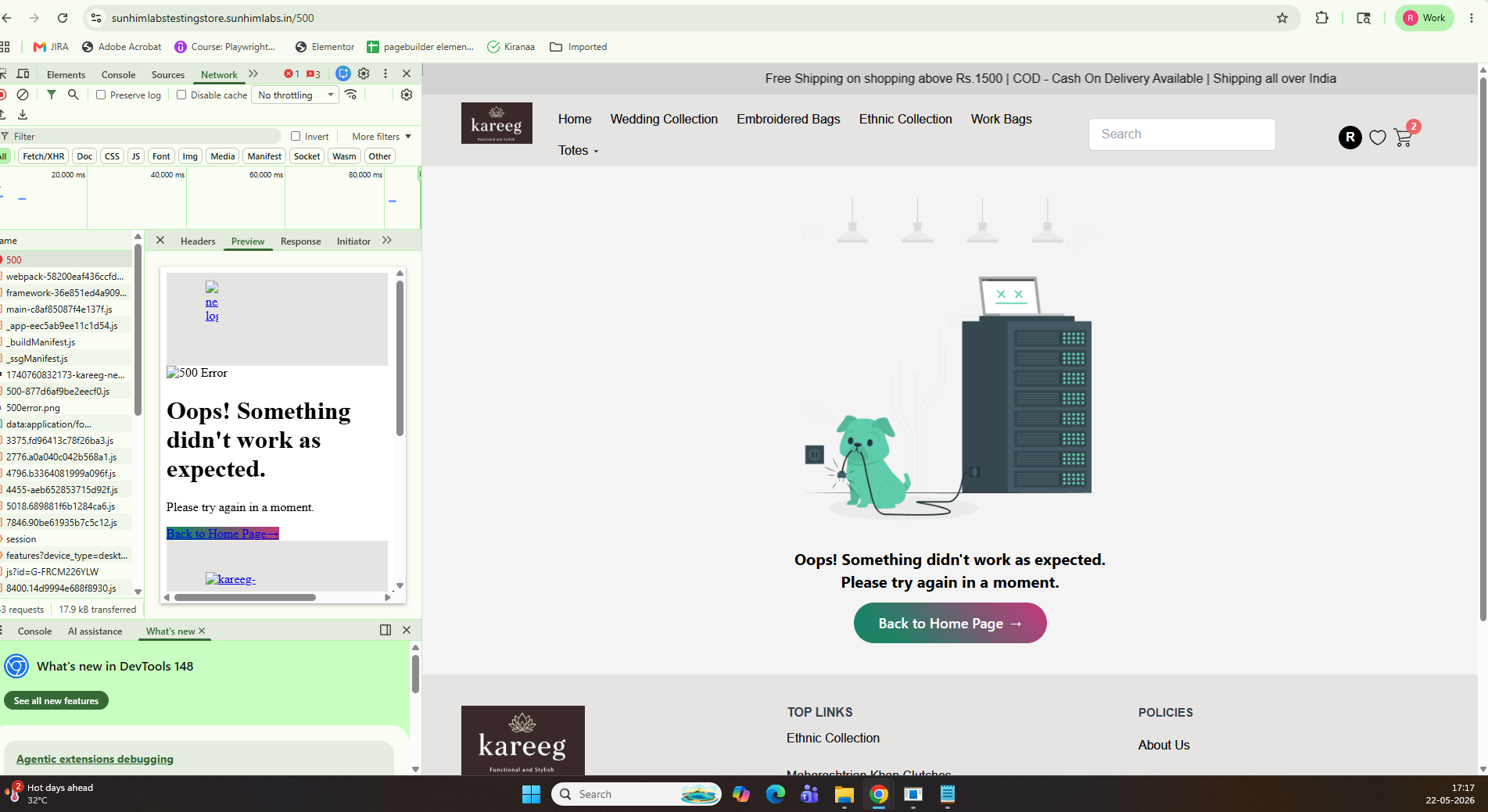Open the Chrome extensions puzzle icon

pyautogui.click(x=1322, y=18)
